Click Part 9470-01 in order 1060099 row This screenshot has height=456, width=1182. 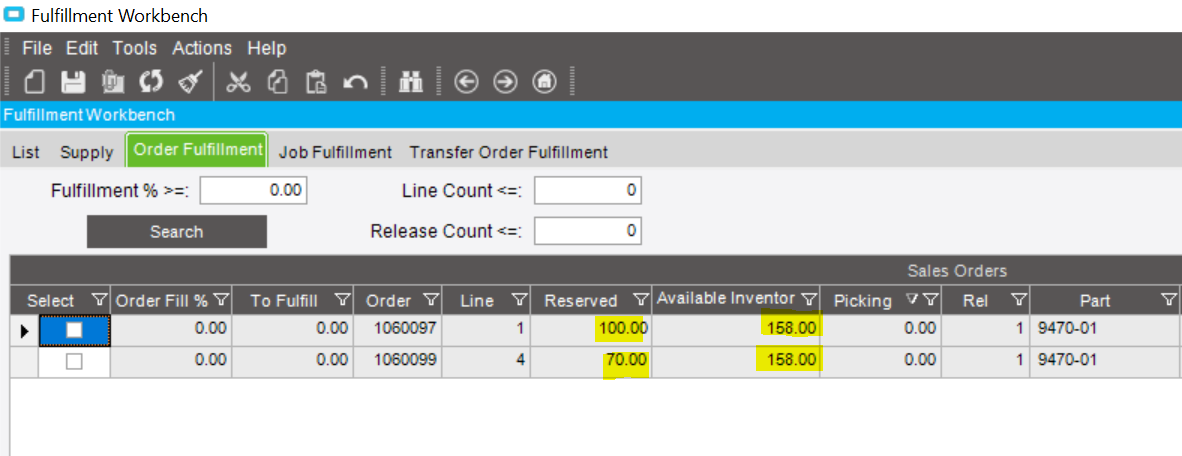click(1104, 362)
